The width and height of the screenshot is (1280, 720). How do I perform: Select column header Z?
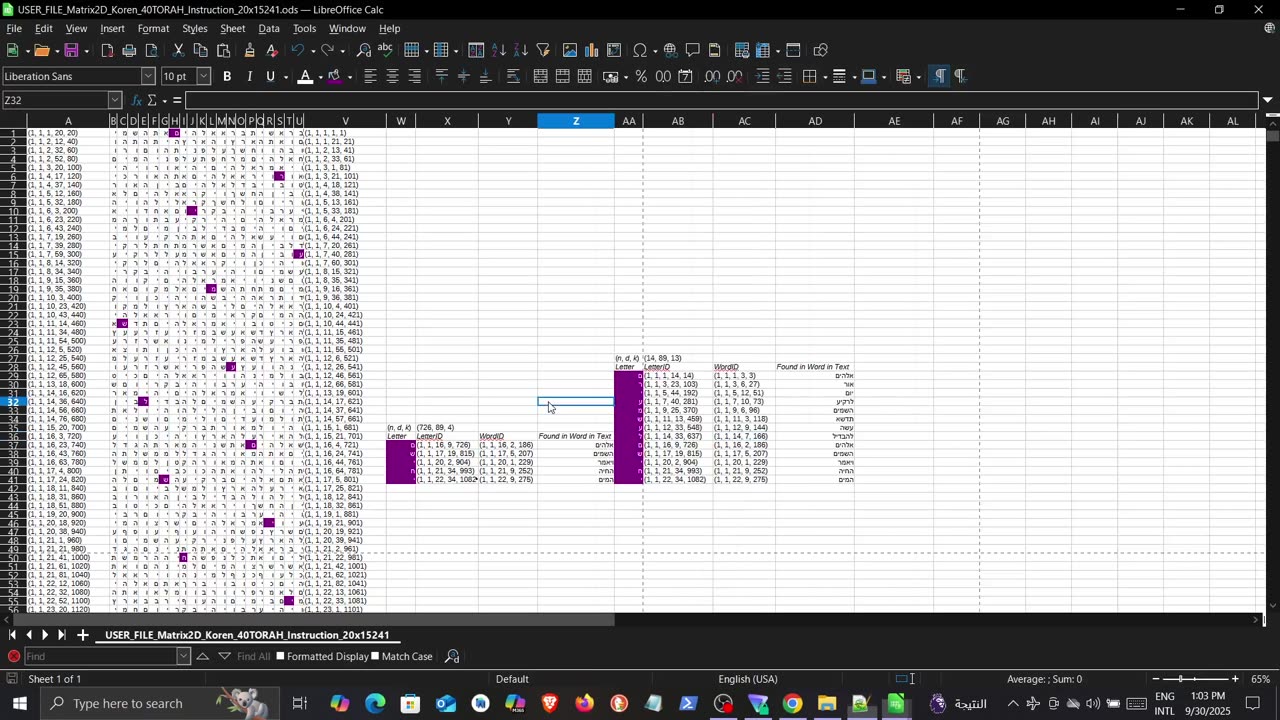(x=576, y=121)
